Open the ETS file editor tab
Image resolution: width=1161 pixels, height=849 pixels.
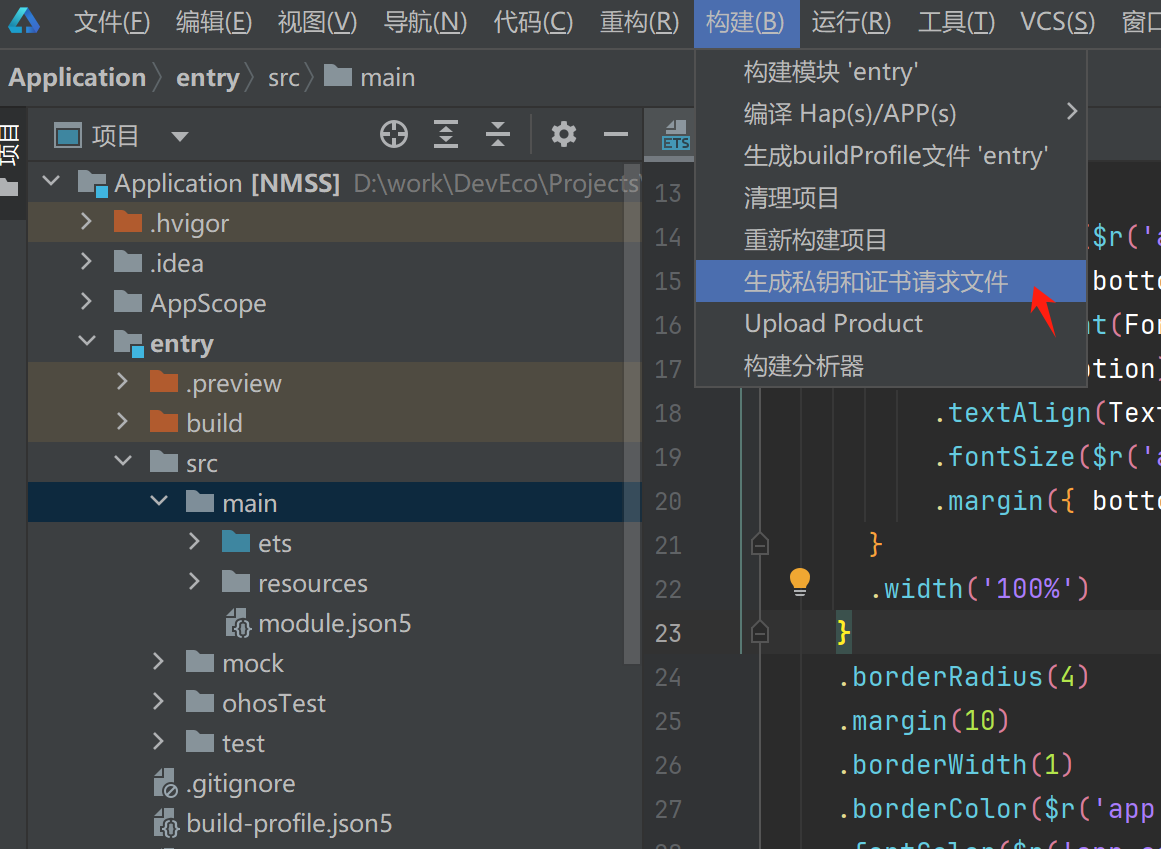[675, 135]
